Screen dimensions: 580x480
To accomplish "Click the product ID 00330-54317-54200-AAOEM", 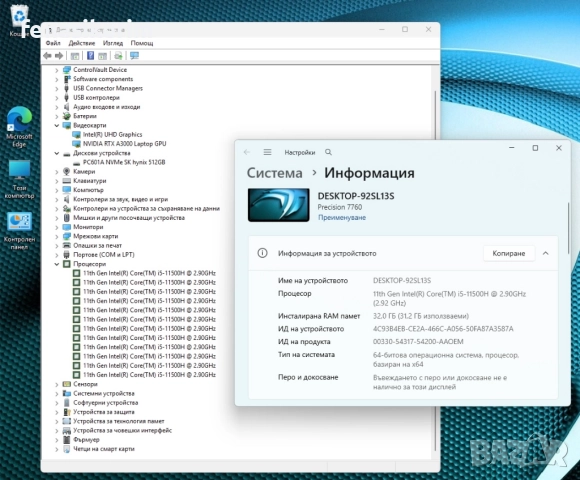I will [418, 342].
